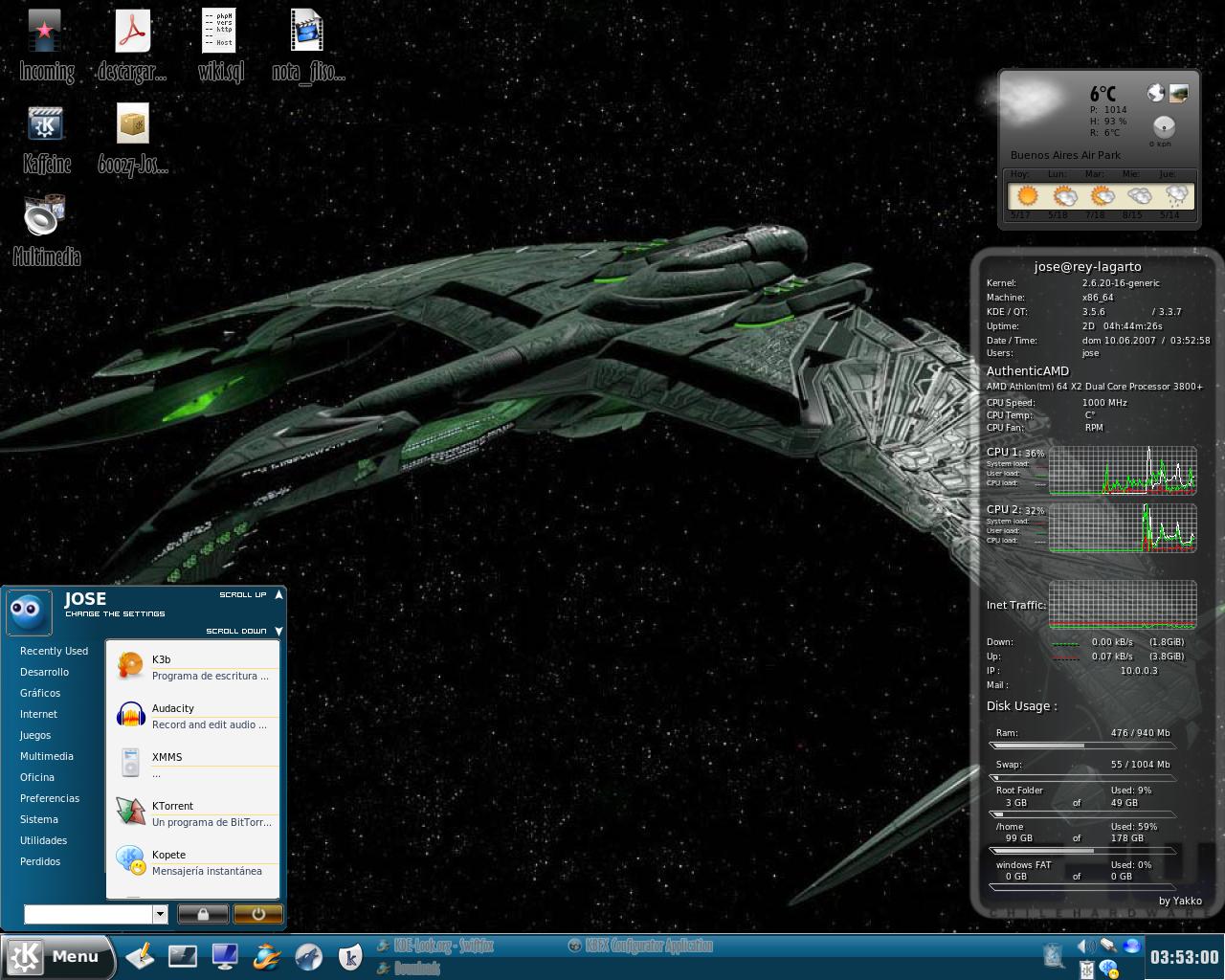Image resolution: width=1225 pixels, height=980 pixels.
Task: Open the descargar PDF file on desktop
Action: (x=132, y=46)
